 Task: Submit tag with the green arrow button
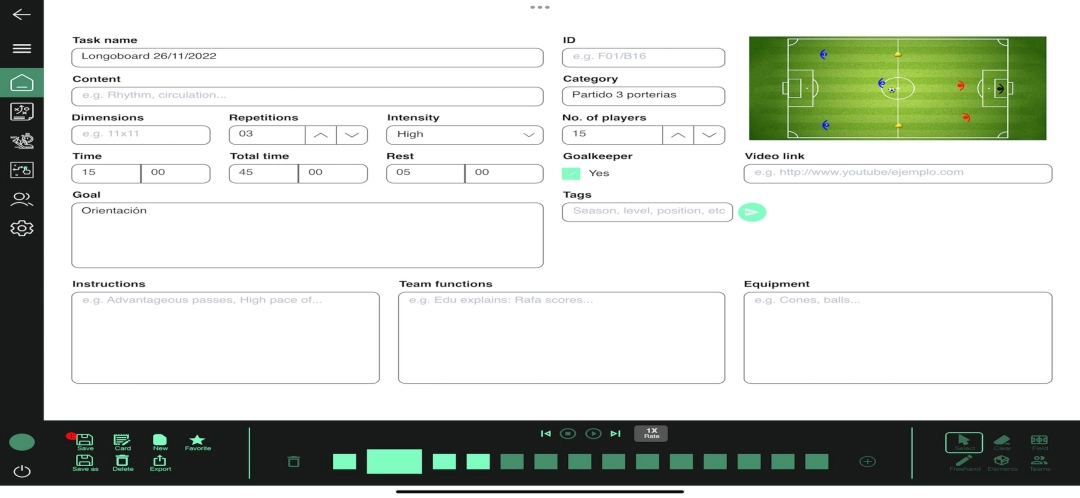pyautogui.click(x=752, y=212)
